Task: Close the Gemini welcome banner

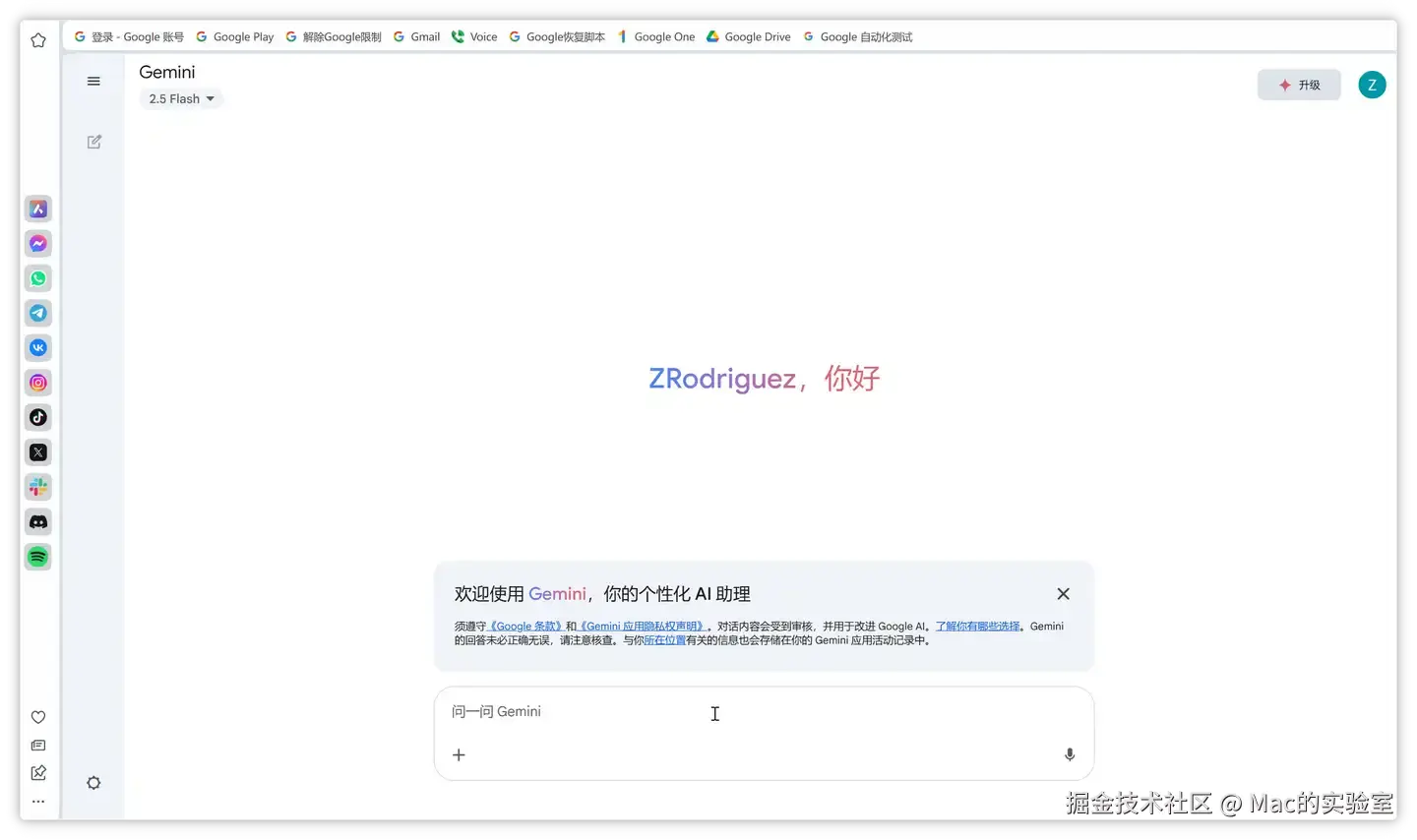Action: click(1063, 594)
